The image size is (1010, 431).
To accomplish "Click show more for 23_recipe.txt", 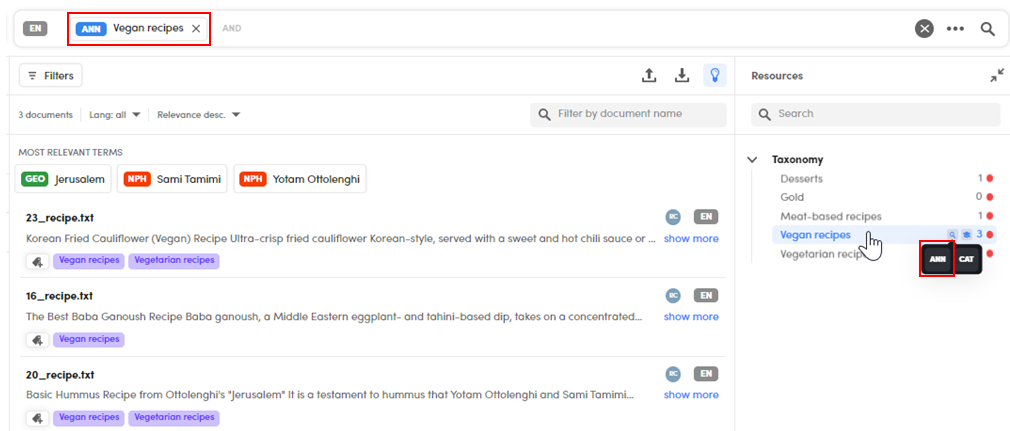I will pyautogui.click(x=691, y=238).
